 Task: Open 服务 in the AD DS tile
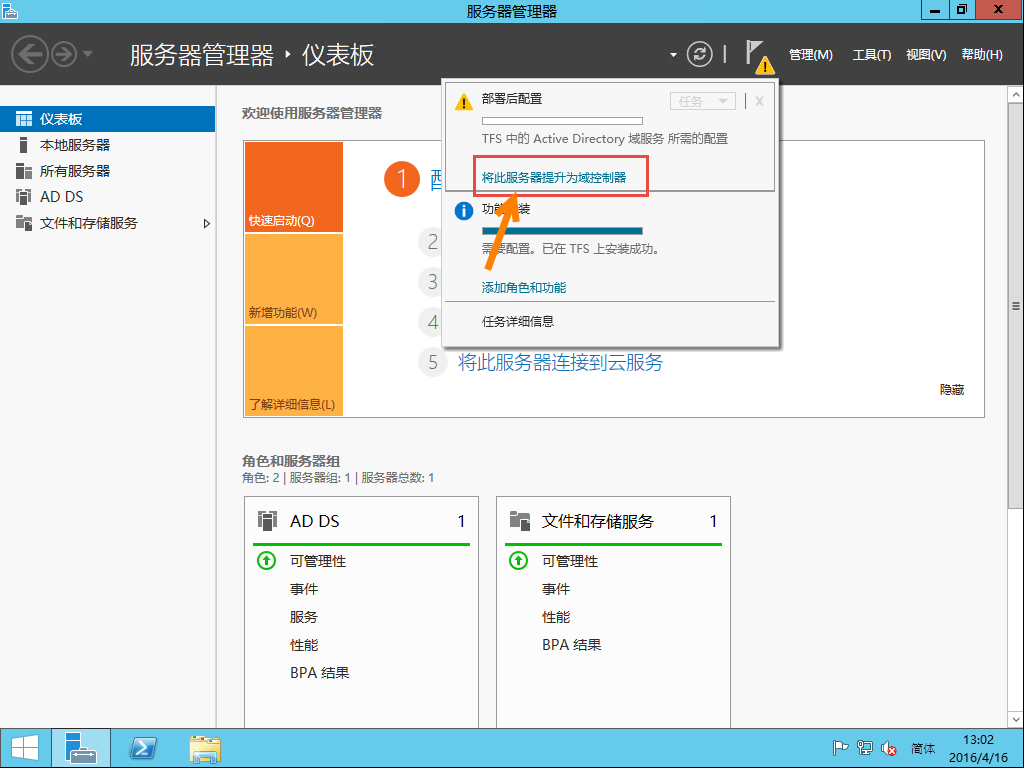point(304,617)
